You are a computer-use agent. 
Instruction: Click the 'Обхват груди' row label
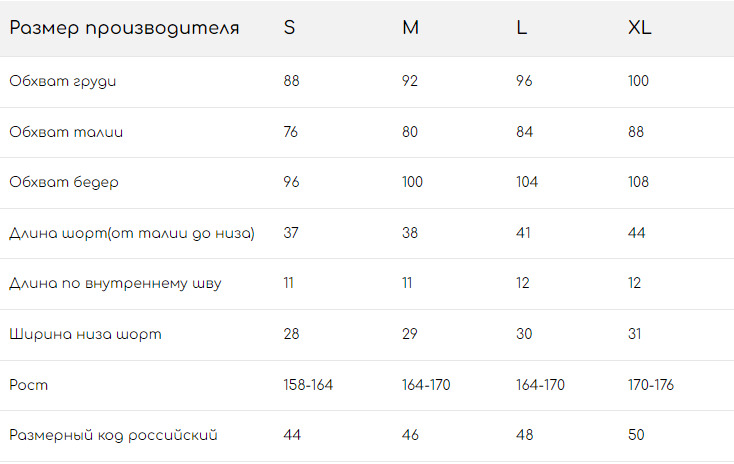tap(62, 81)
